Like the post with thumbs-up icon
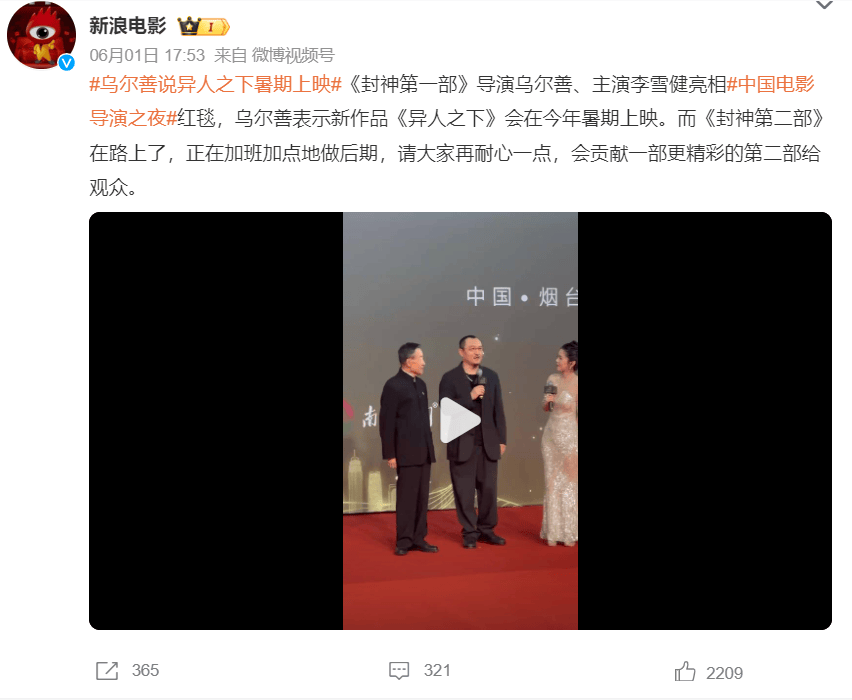This screenshot has width=852, height=700. point(685,671)
